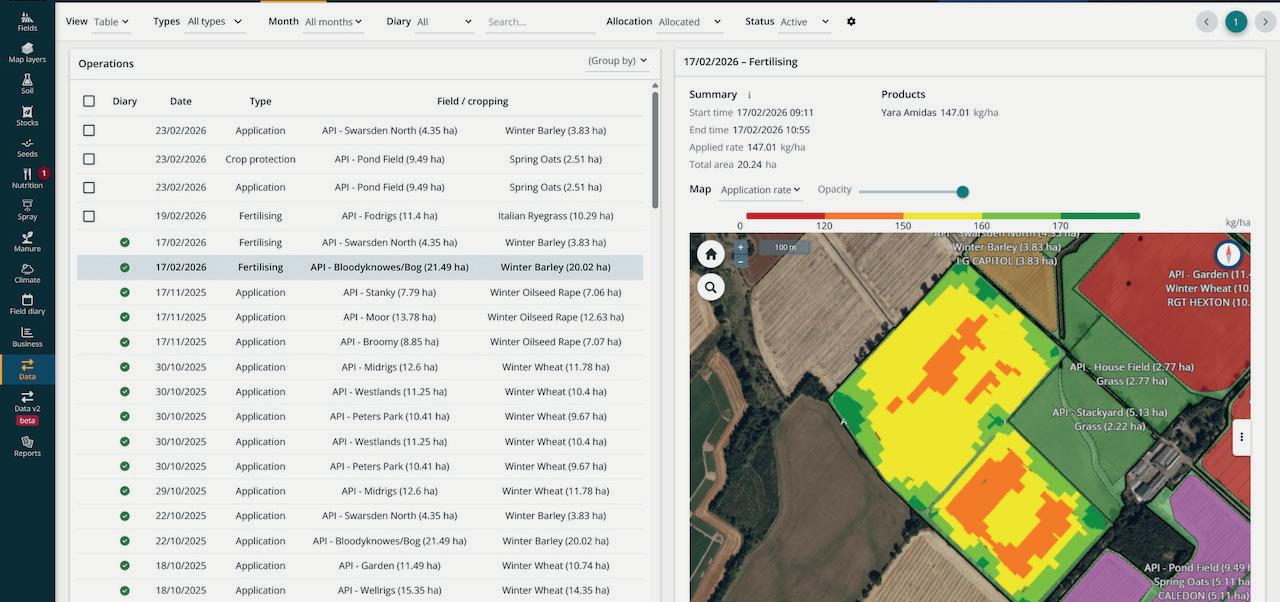Click the map home button
The image size is (1280, 602).
tap(711, 255)
